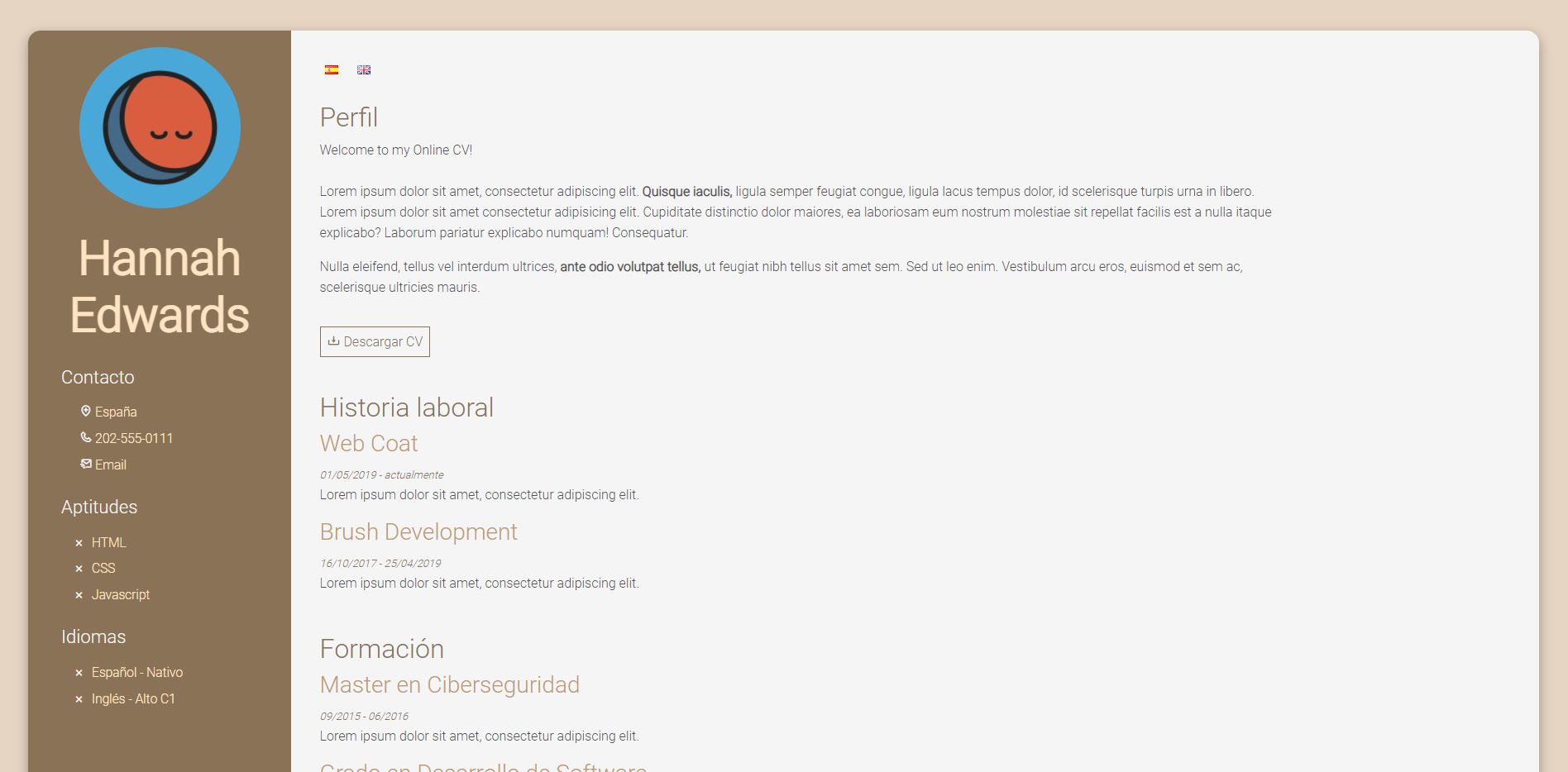This screenshot has height=772, width=1568.
Task: Click the x bullet beside Español - Nativo
Action: pyautogui.click(x=79, y=673)
